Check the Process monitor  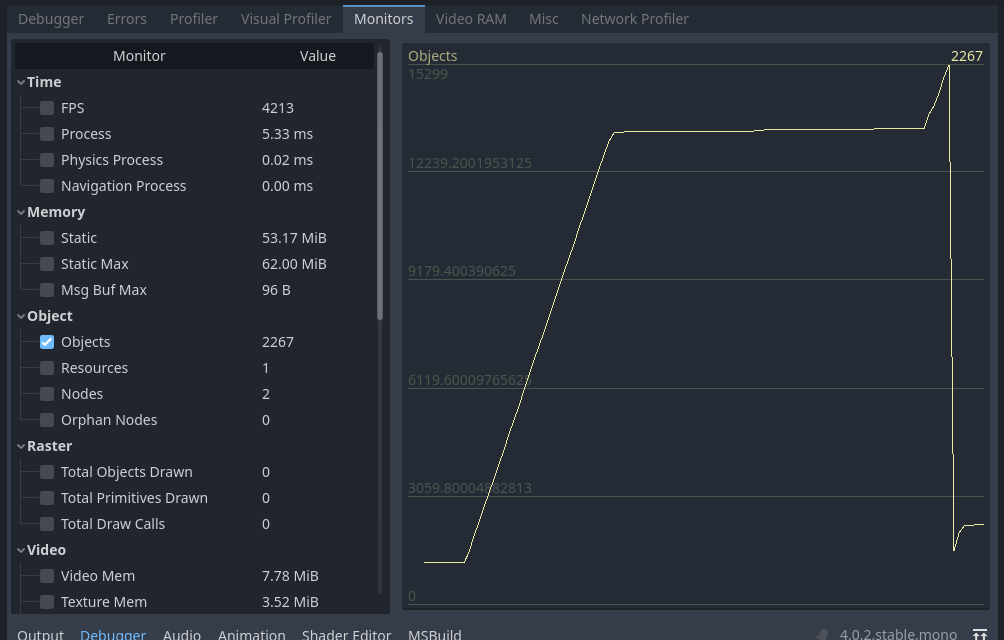(46, 133)
